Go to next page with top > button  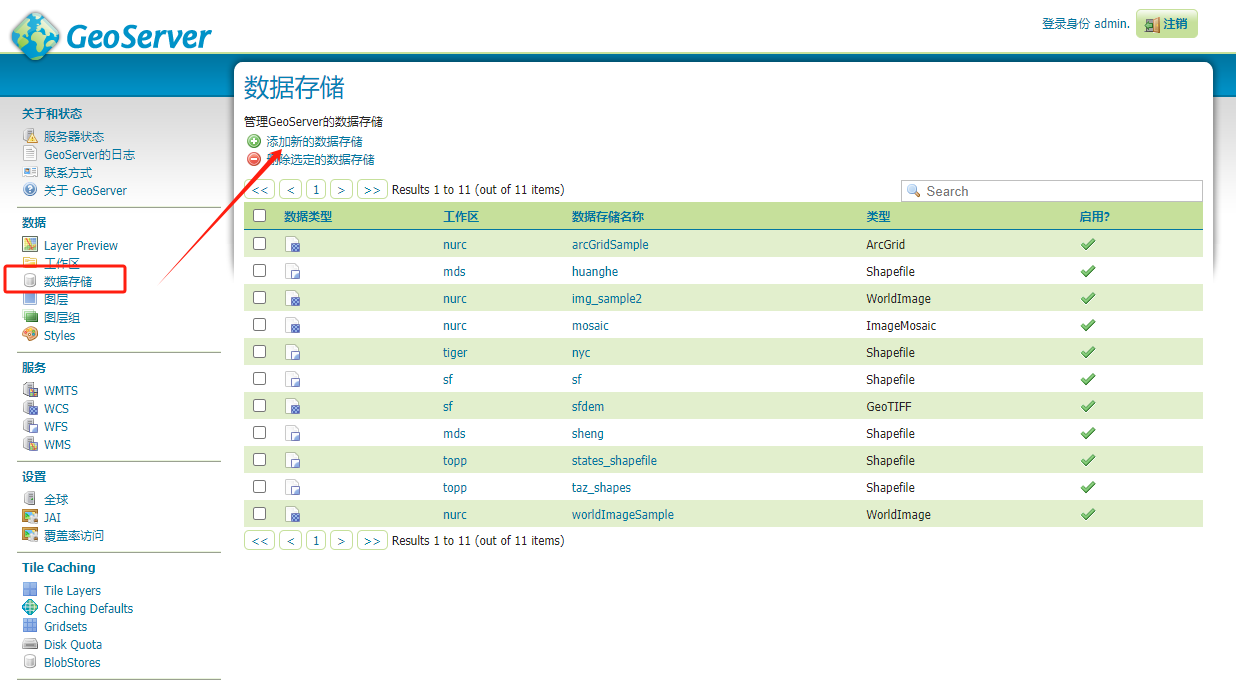coord(342,190)
